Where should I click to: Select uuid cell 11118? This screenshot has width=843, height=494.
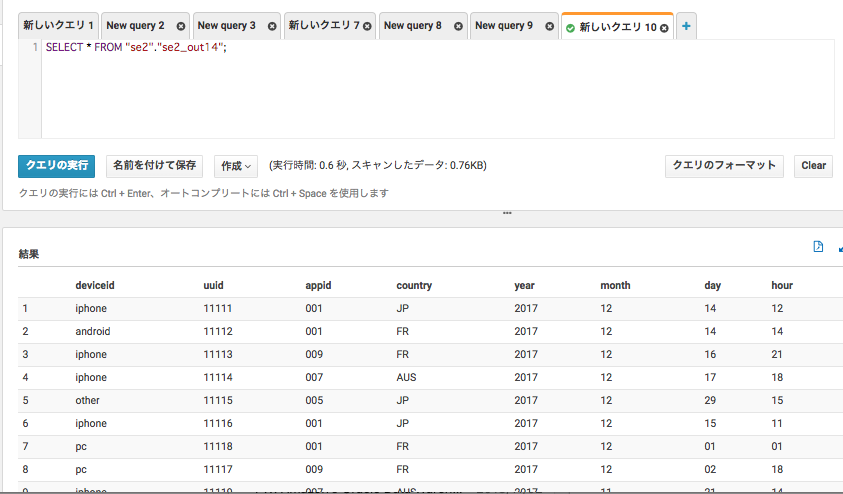[x=218, y=447]
